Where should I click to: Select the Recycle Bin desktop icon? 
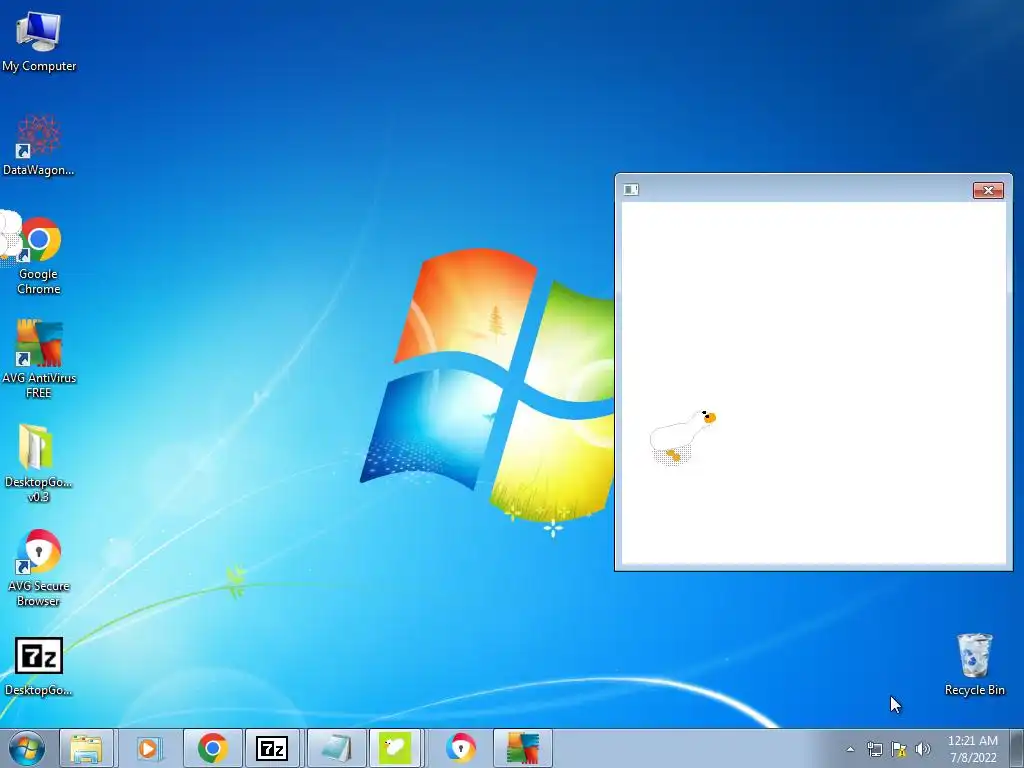click(x=974, y=664)
